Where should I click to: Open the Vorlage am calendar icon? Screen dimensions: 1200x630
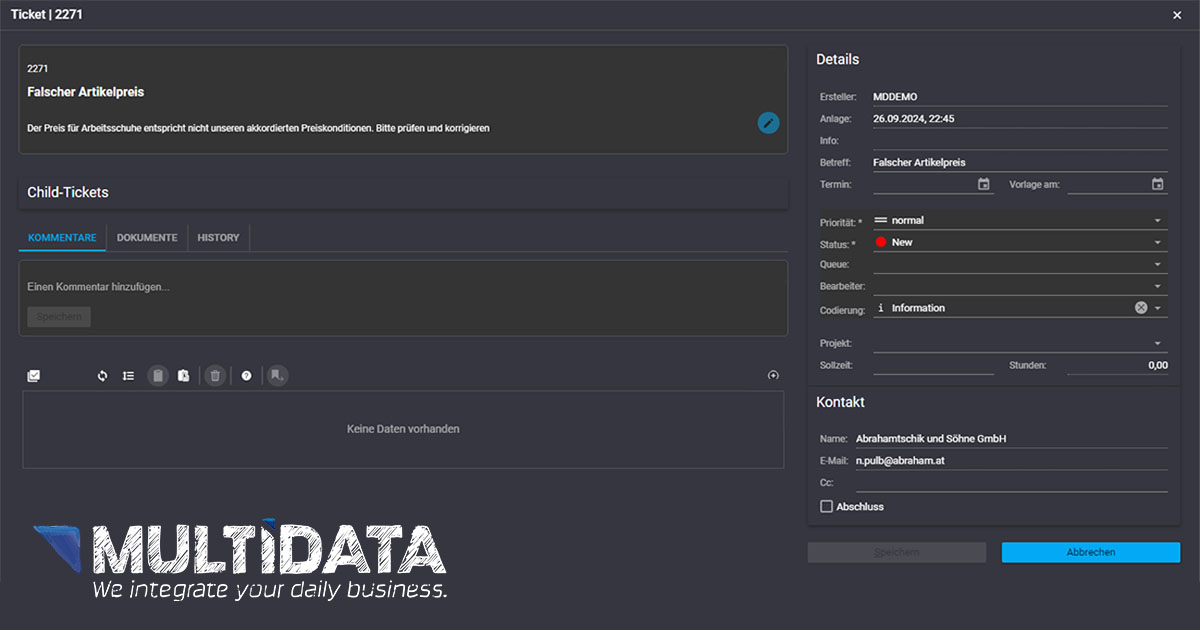pyautogui.click(x=1157, y=184)
